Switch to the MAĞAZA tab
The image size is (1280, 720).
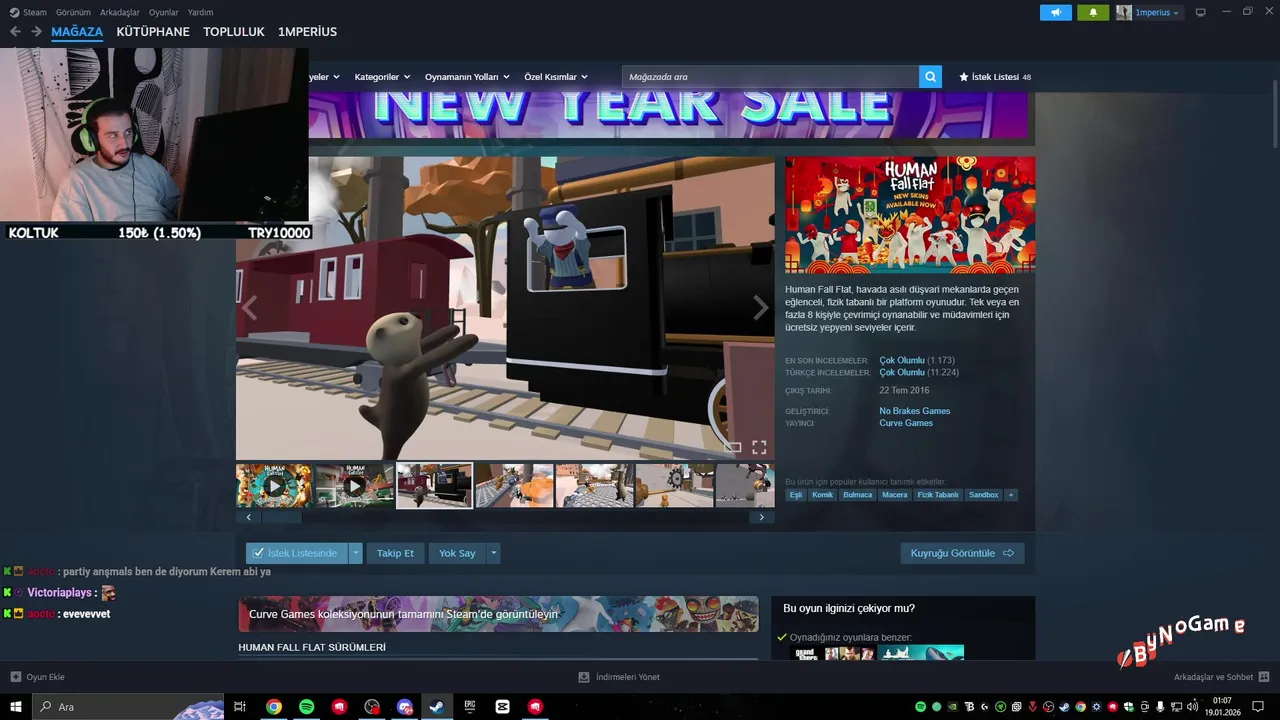(77, 32)
